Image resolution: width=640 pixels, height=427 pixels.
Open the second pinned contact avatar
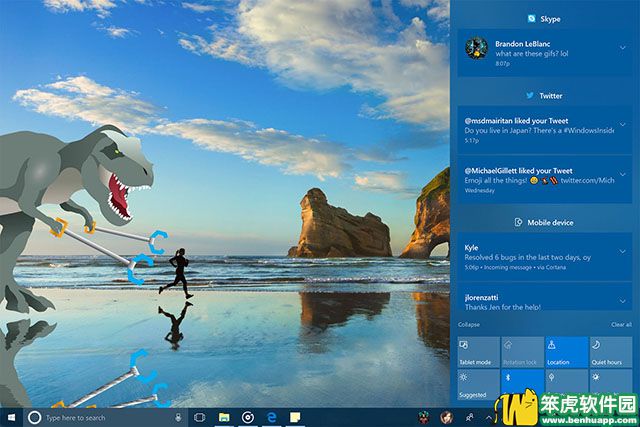tap(447, 417)
